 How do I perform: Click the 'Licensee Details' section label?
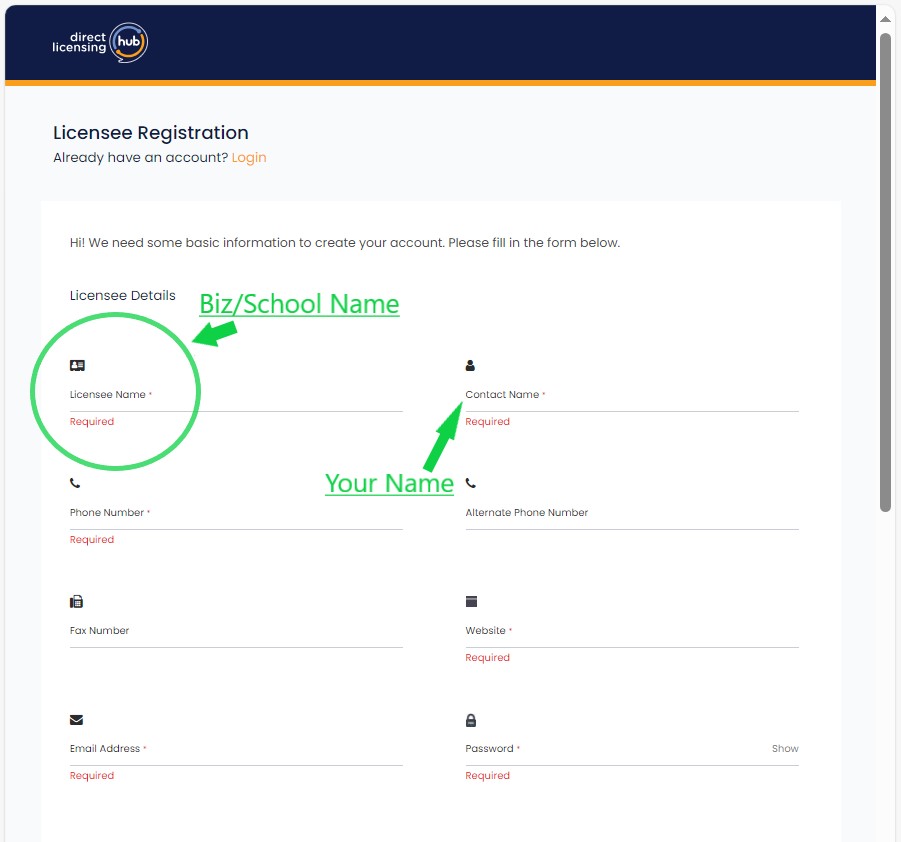(x=122, y=295)
